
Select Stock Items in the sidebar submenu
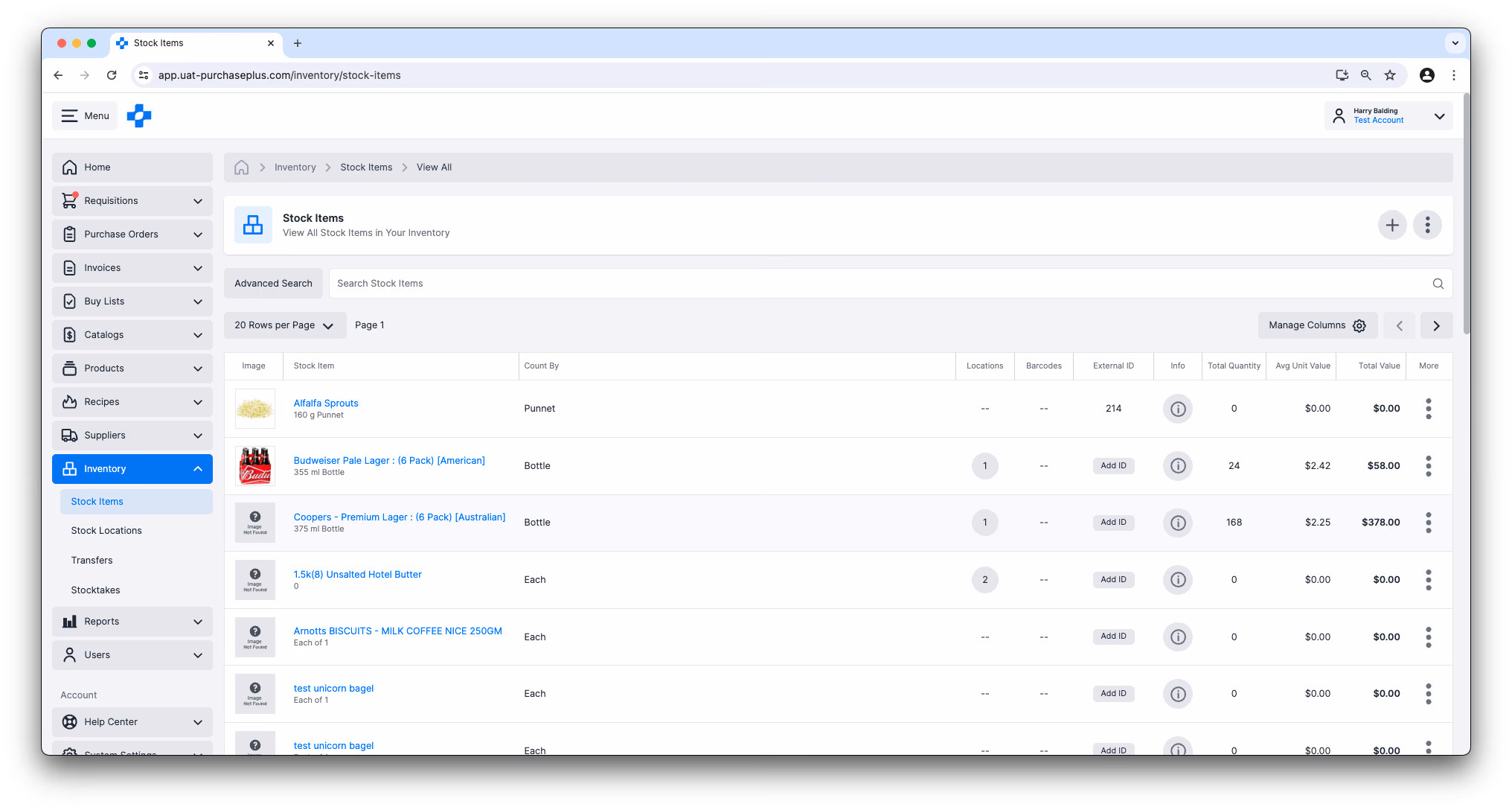point(136,502)
